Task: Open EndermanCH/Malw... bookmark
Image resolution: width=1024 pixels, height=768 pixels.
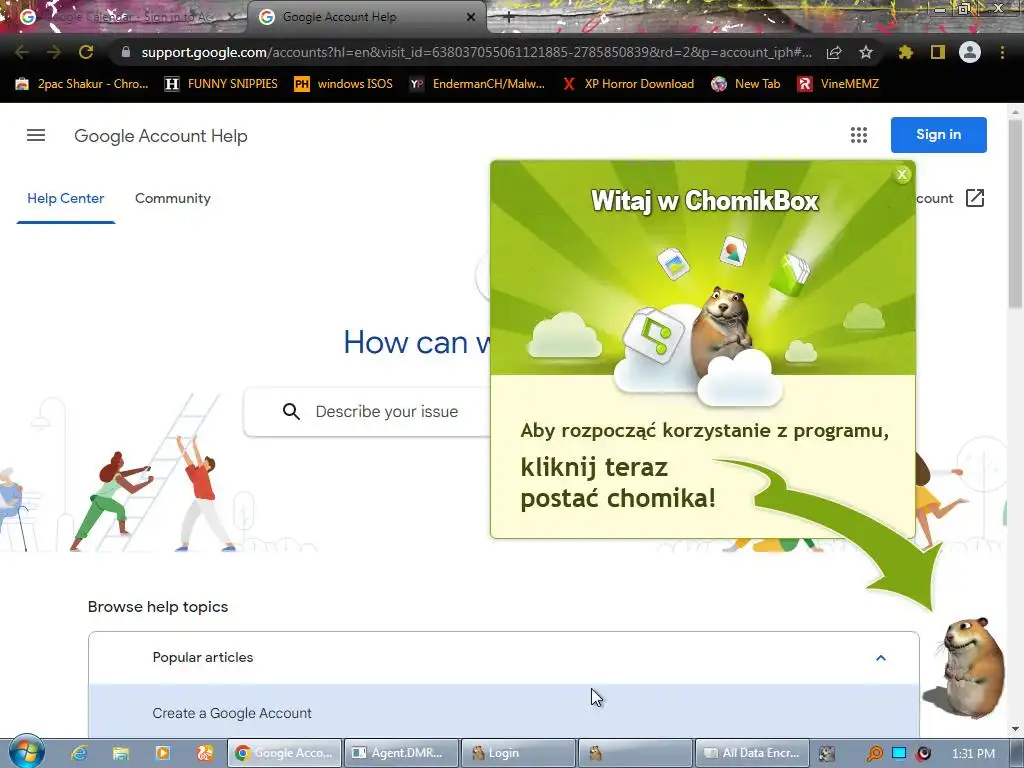Action: pos(477,84)
